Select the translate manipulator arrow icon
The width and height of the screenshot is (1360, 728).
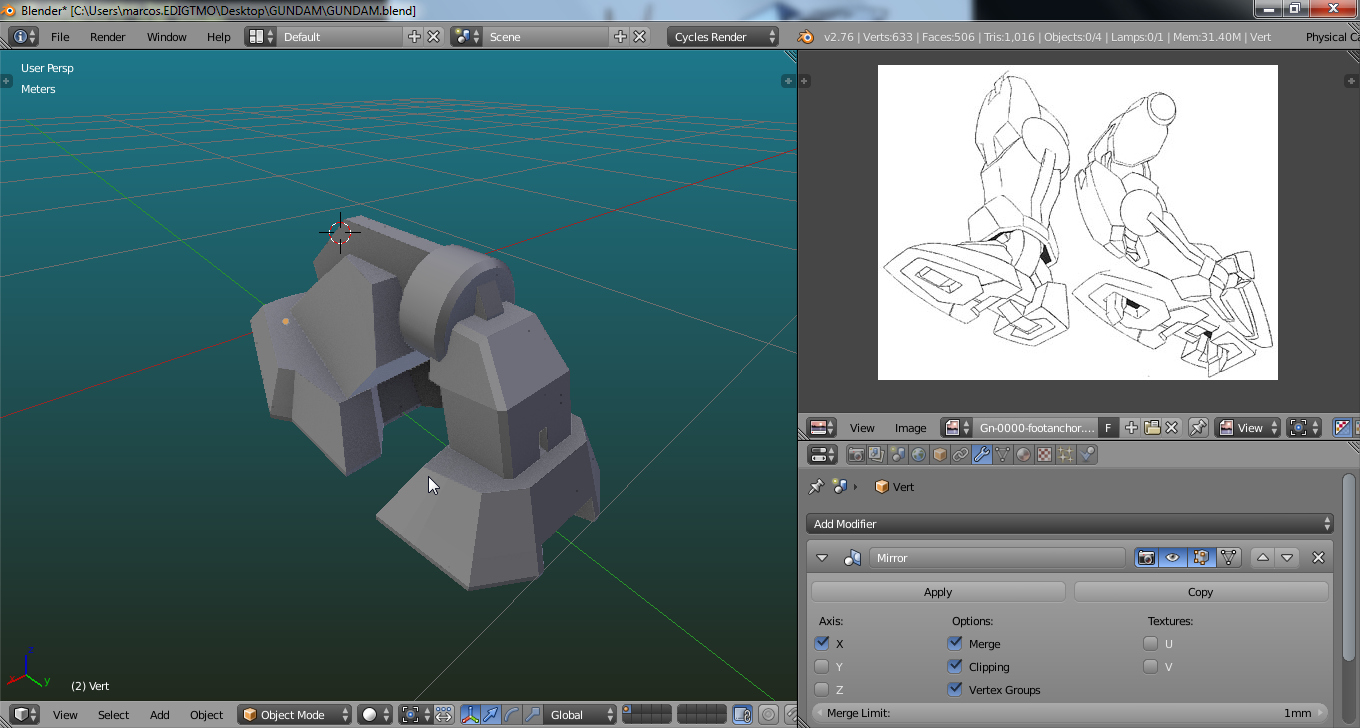(490, 714)
